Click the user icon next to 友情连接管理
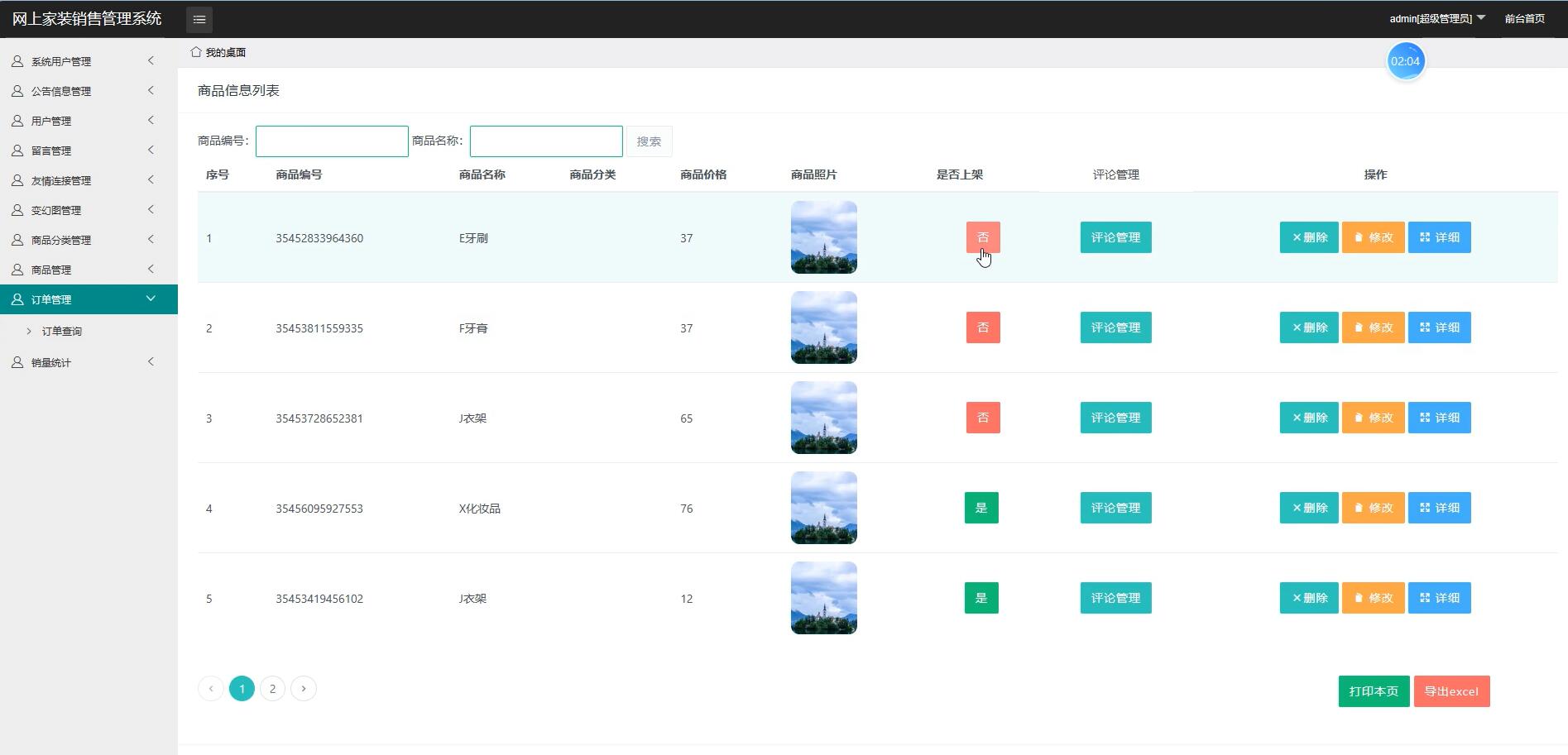Viewport: 1568px width, 755px height. coord(17,180)
